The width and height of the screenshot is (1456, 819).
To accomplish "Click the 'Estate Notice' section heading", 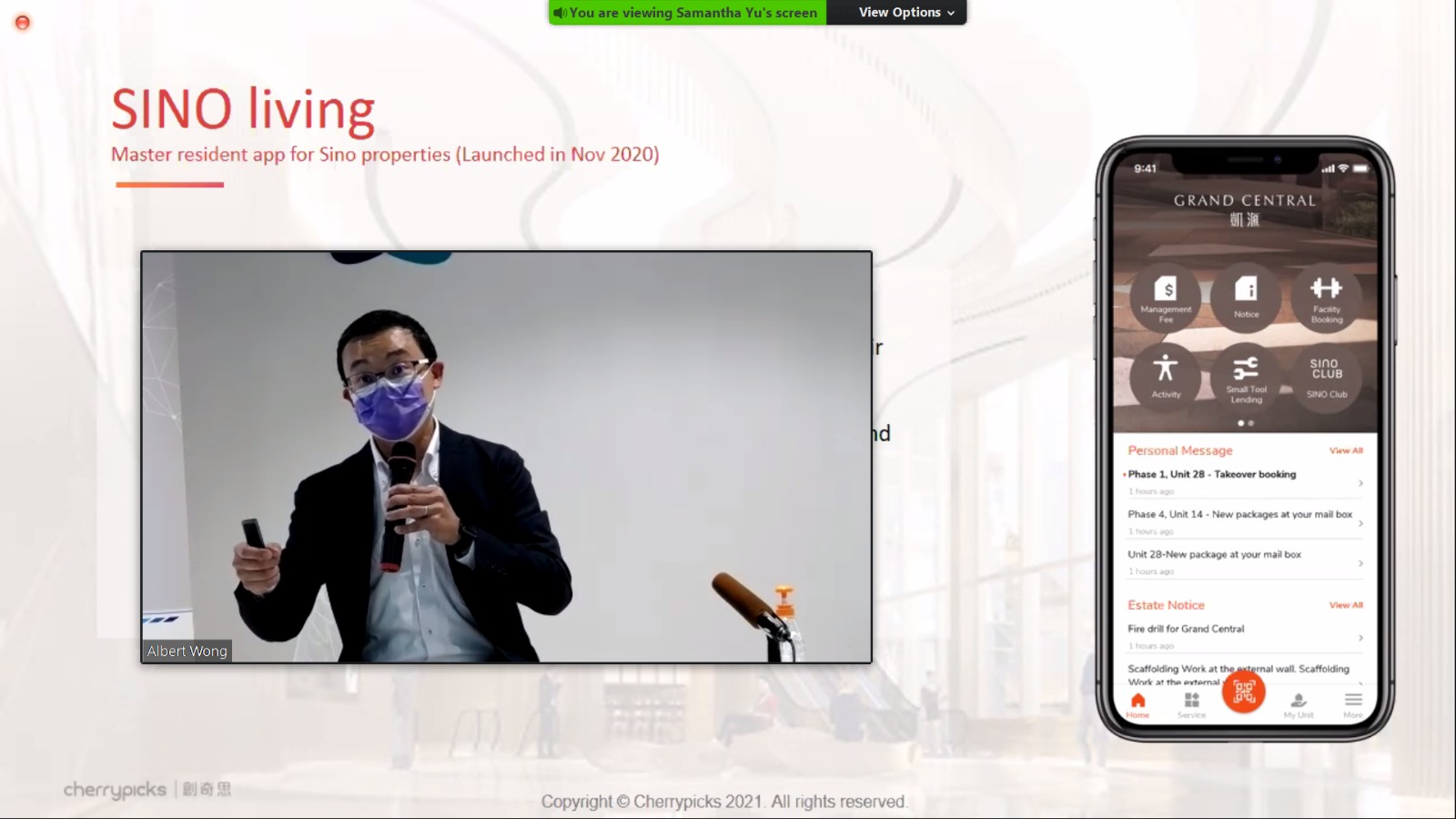I will pos(1166,605).
